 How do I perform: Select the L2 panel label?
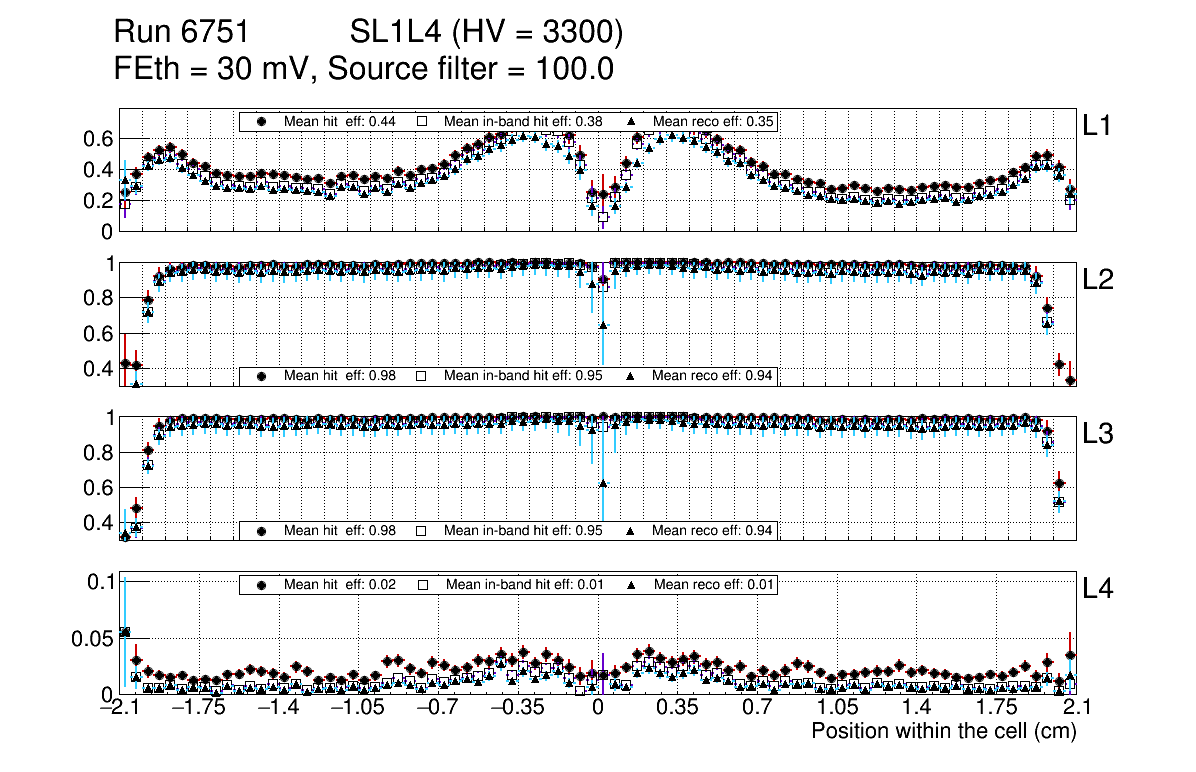coord(1097,280)
